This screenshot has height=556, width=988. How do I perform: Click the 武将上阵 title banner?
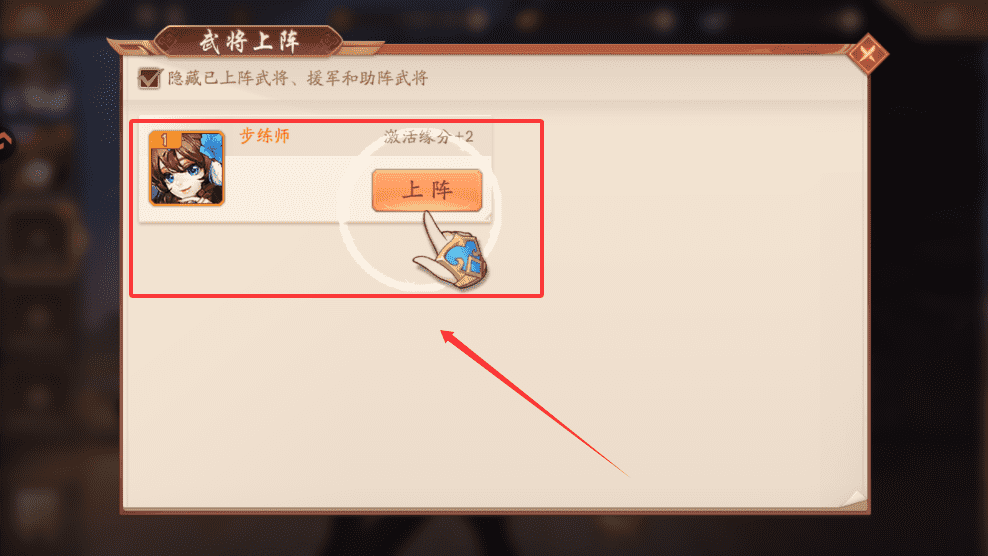(249, 42)
